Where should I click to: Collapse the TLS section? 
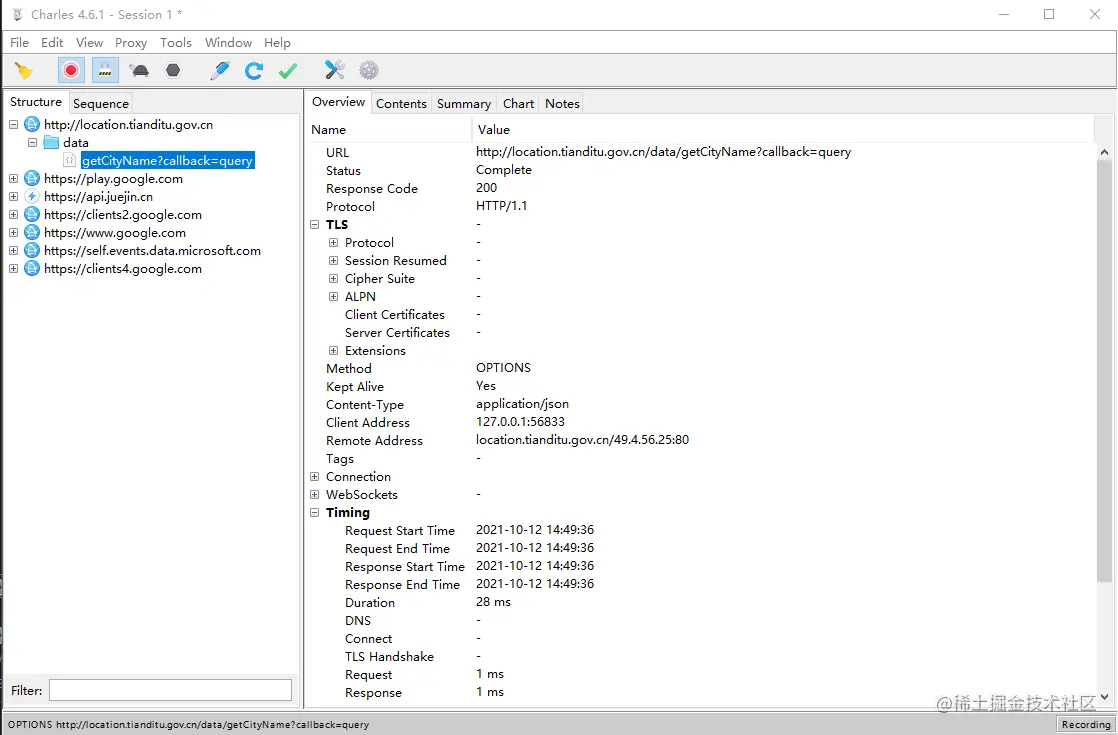314,225
